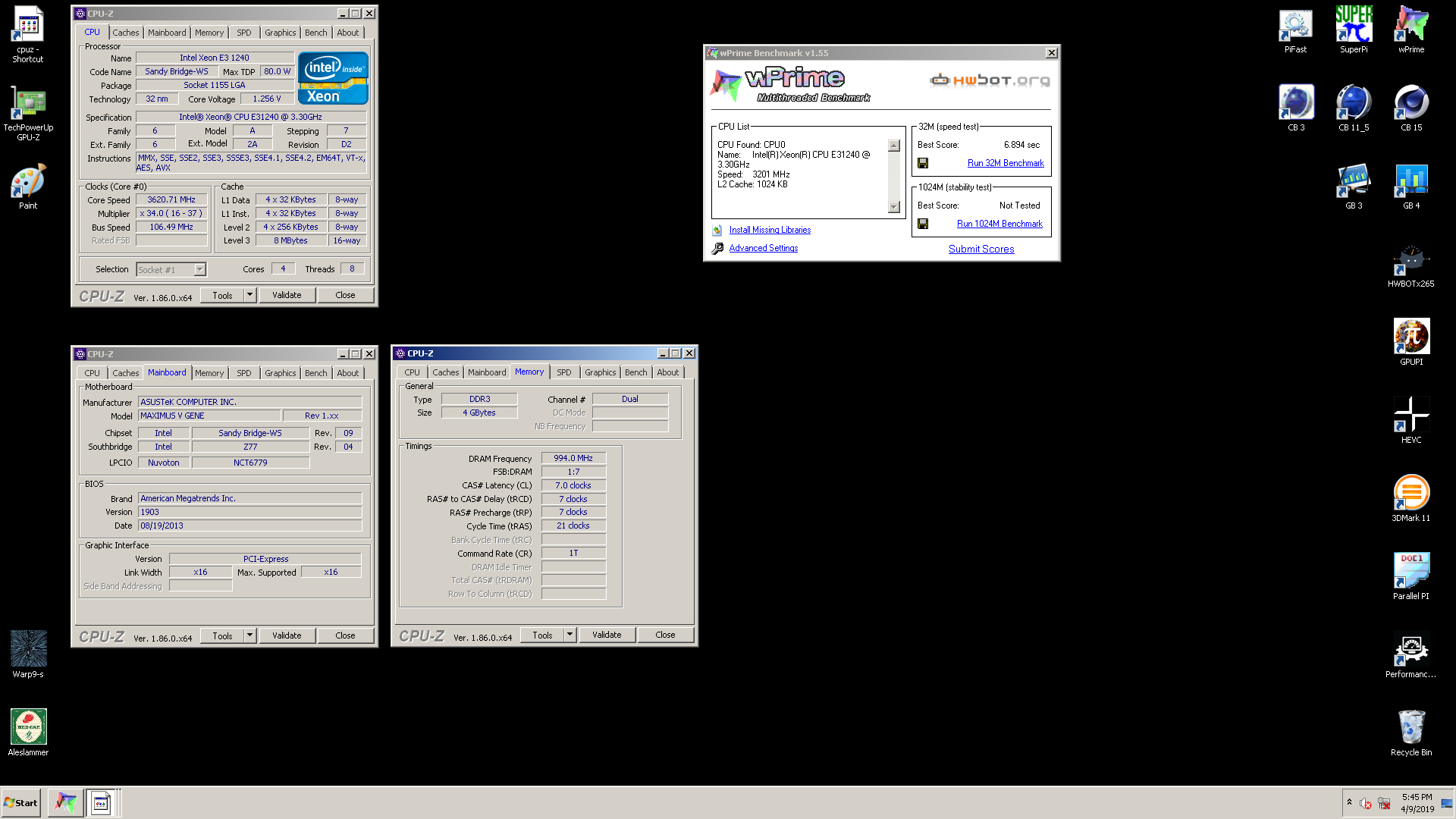Viewport: 1456px width, 819px height.
Task: Click the network icon in system tray
Action: 1384,803
